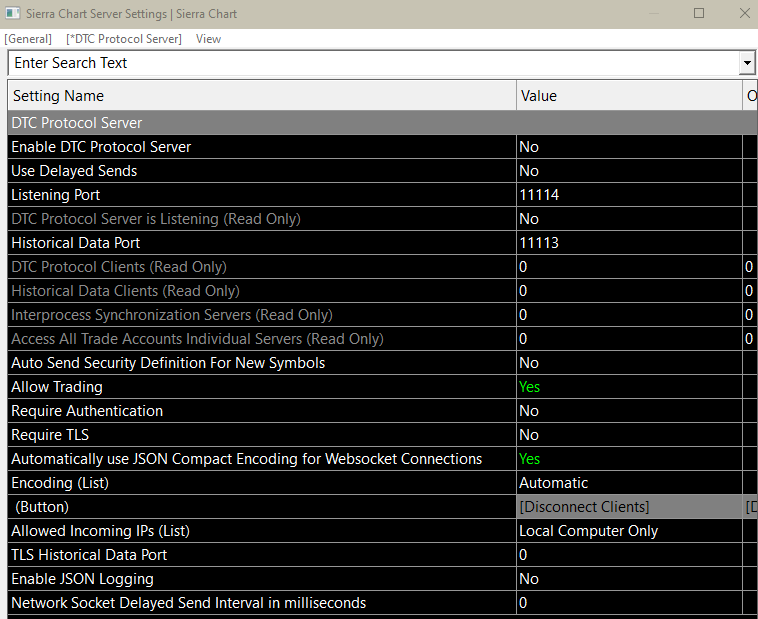Toggle the Enable JSON Logging value
The width and height of the screenshot is (758, 619).
[629, 579]
